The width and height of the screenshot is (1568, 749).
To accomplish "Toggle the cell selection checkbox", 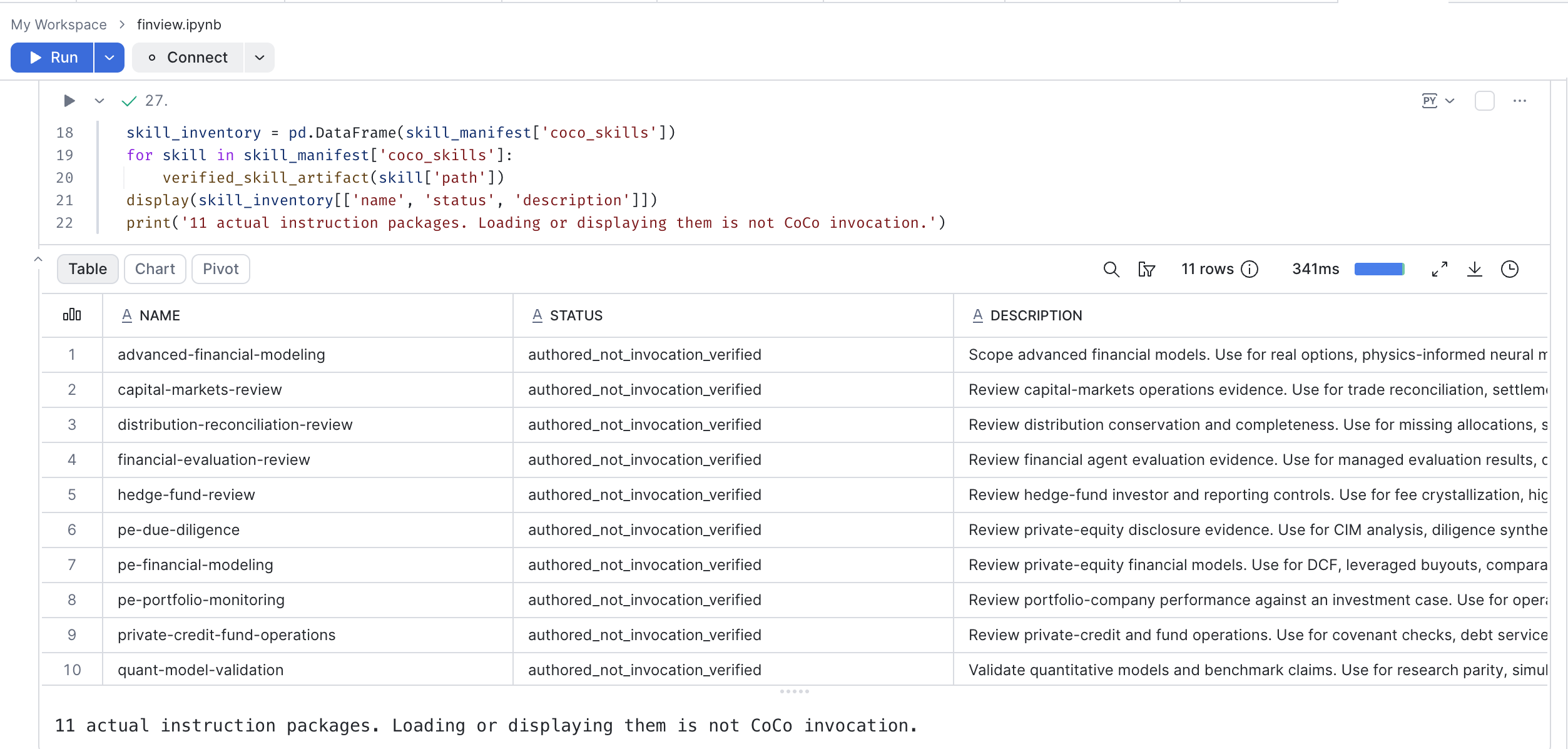I will [1485, 101].
